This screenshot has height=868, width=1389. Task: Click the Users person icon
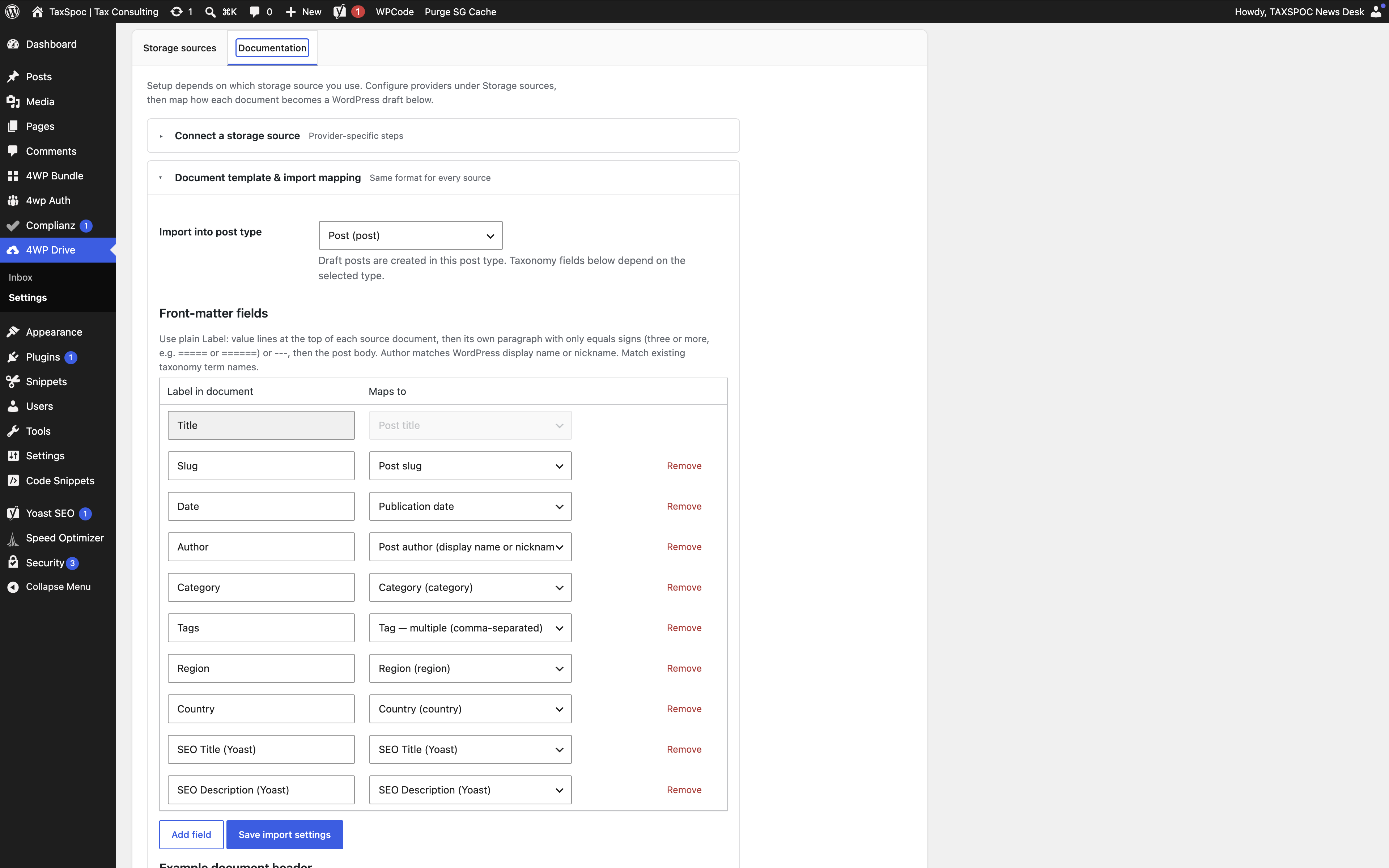[13, 407]
